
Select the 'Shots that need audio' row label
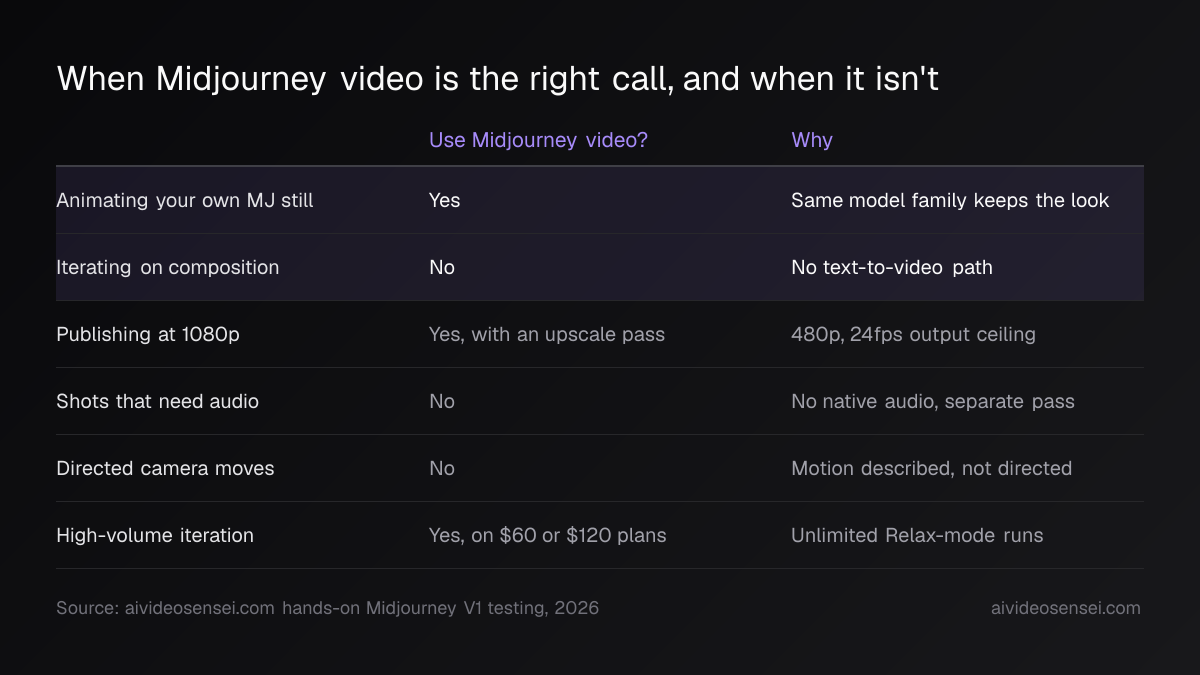click(157, 401)
